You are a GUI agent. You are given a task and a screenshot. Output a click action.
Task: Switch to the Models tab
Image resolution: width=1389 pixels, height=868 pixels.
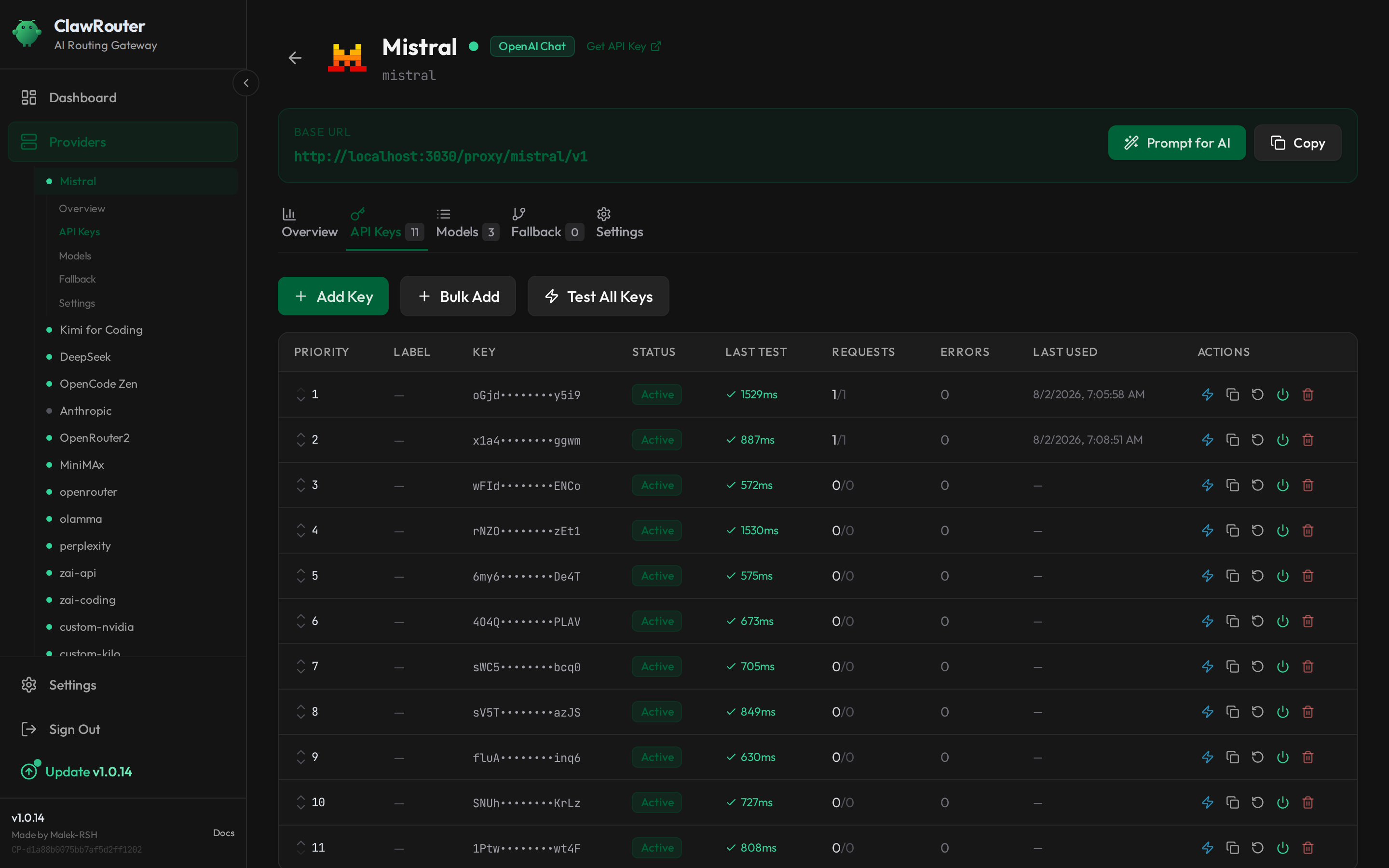[x=467, y=224]
